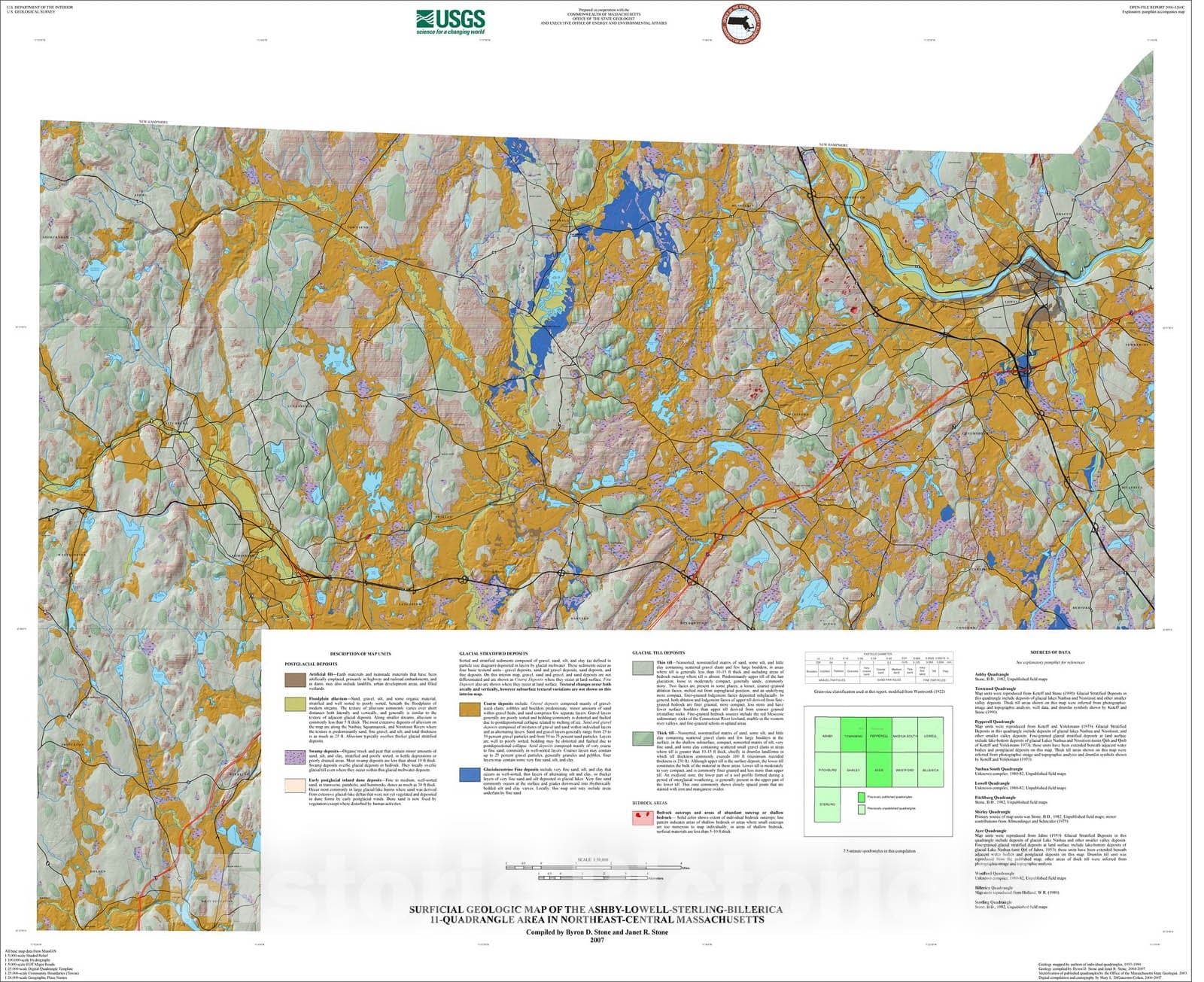Image resolution: width=1204 pixels, height=982 pixels.
Task: Click the map title 'SURFICIAL GEOLOGIC MAP' line
Action: (x=596, y=910)
